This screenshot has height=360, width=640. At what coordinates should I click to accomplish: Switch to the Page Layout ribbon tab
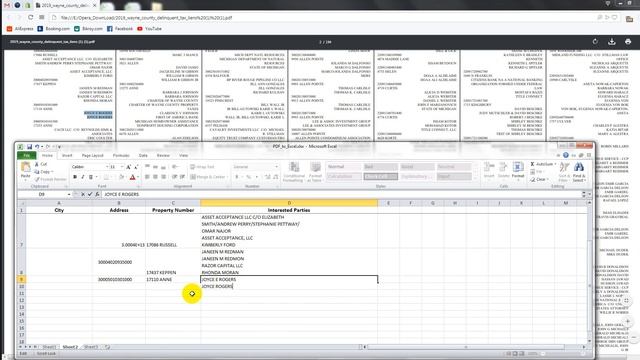tap(93, 156)
